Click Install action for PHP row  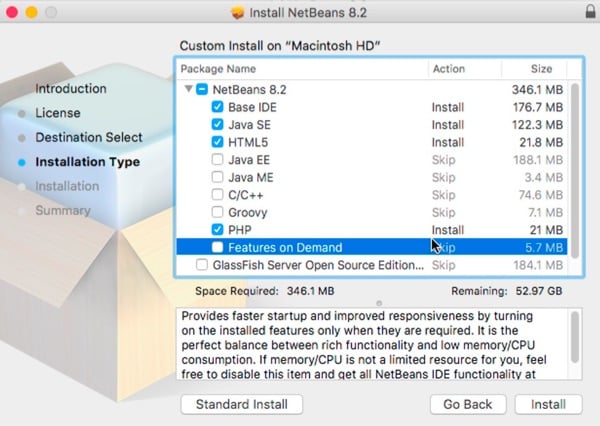click(448, 230)
